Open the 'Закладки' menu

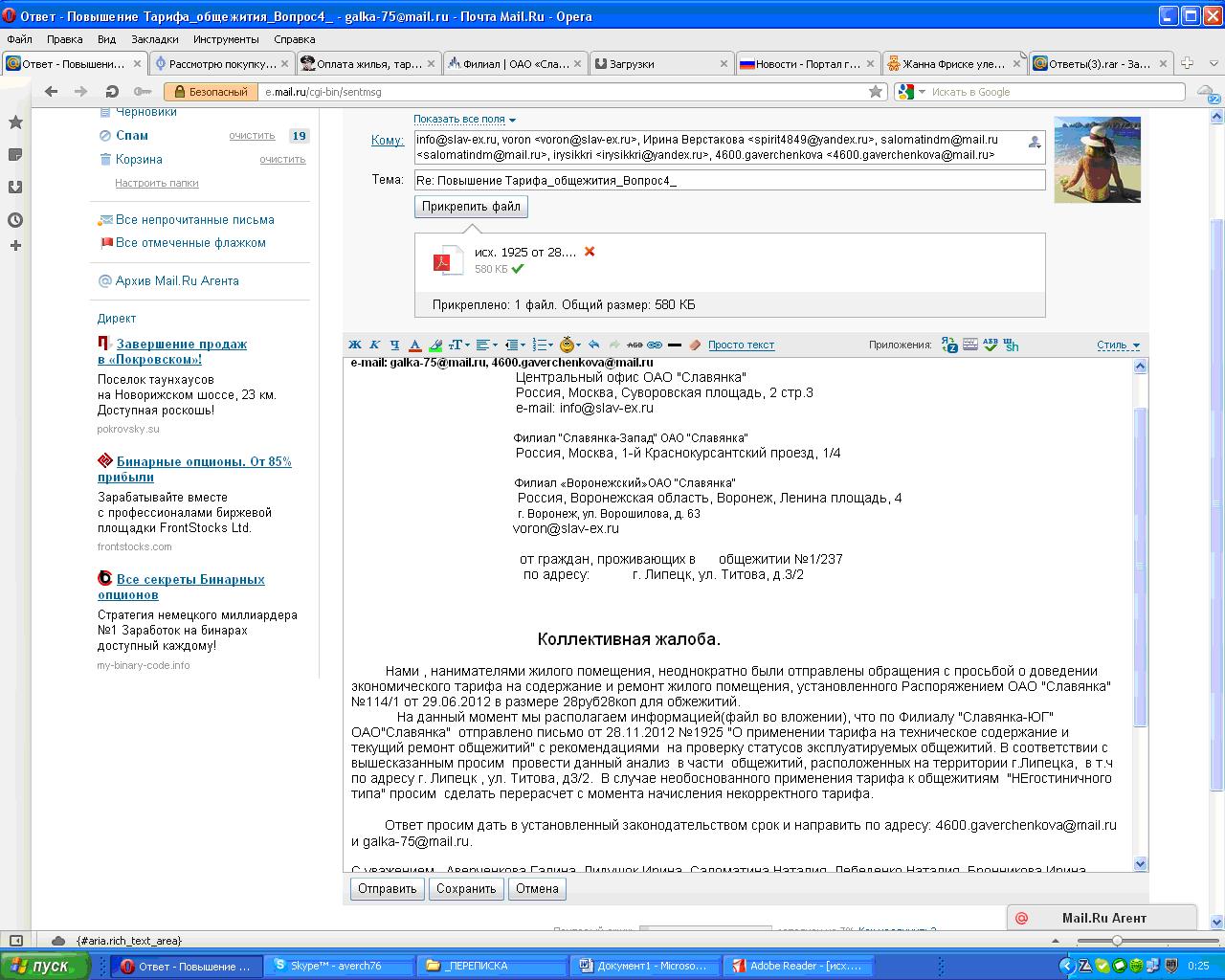(154, 39)
